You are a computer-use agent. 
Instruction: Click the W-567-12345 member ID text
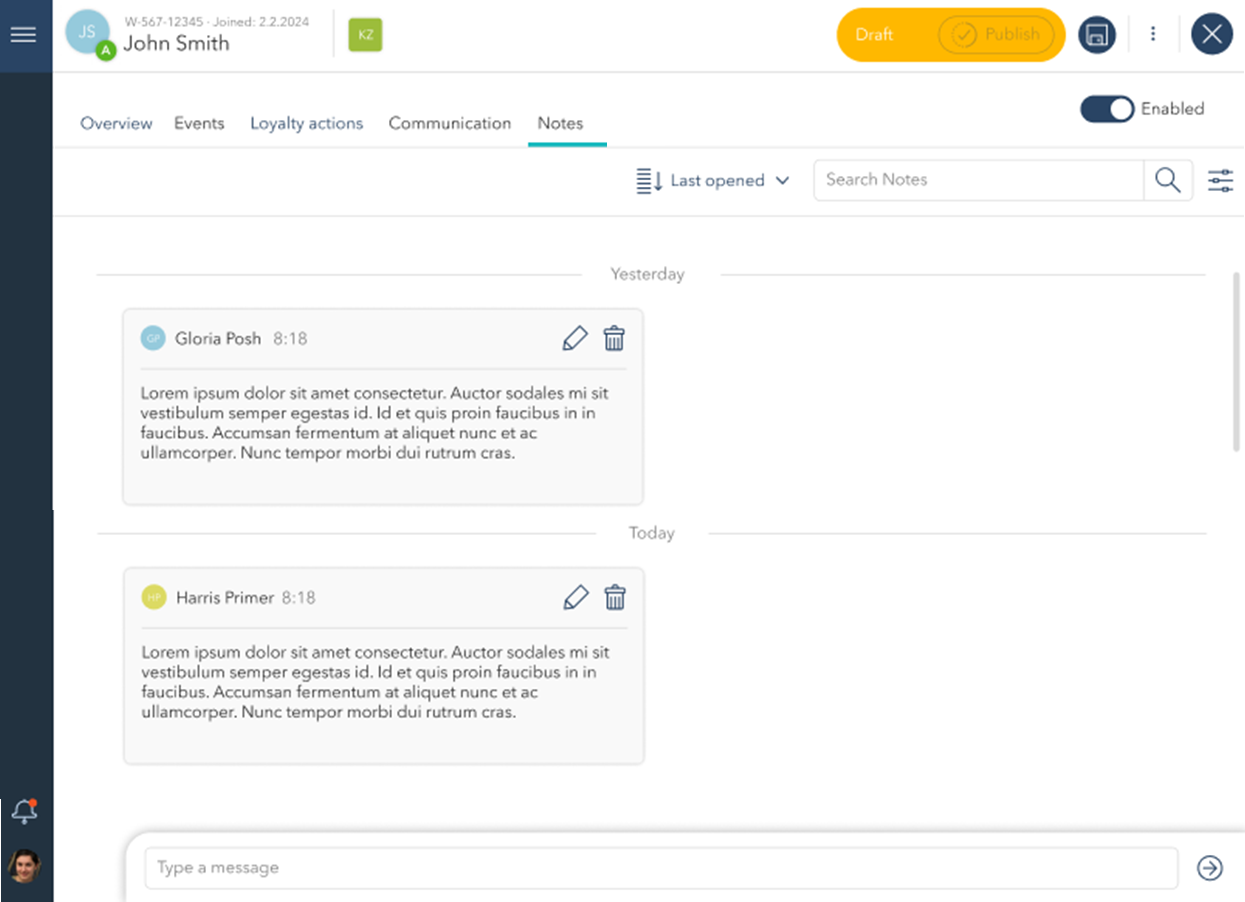(x=164, y=21)
